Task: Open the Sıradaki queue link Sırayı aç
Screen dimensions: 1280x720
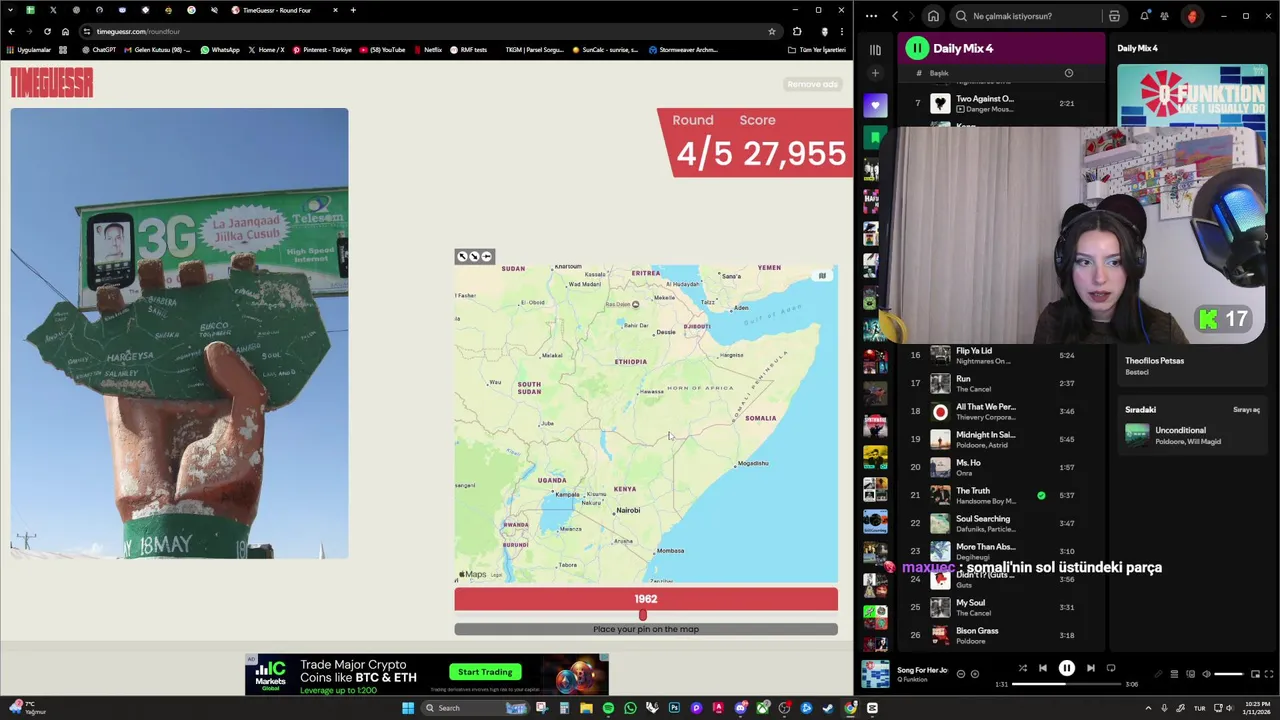Action: pos(1246,410)
